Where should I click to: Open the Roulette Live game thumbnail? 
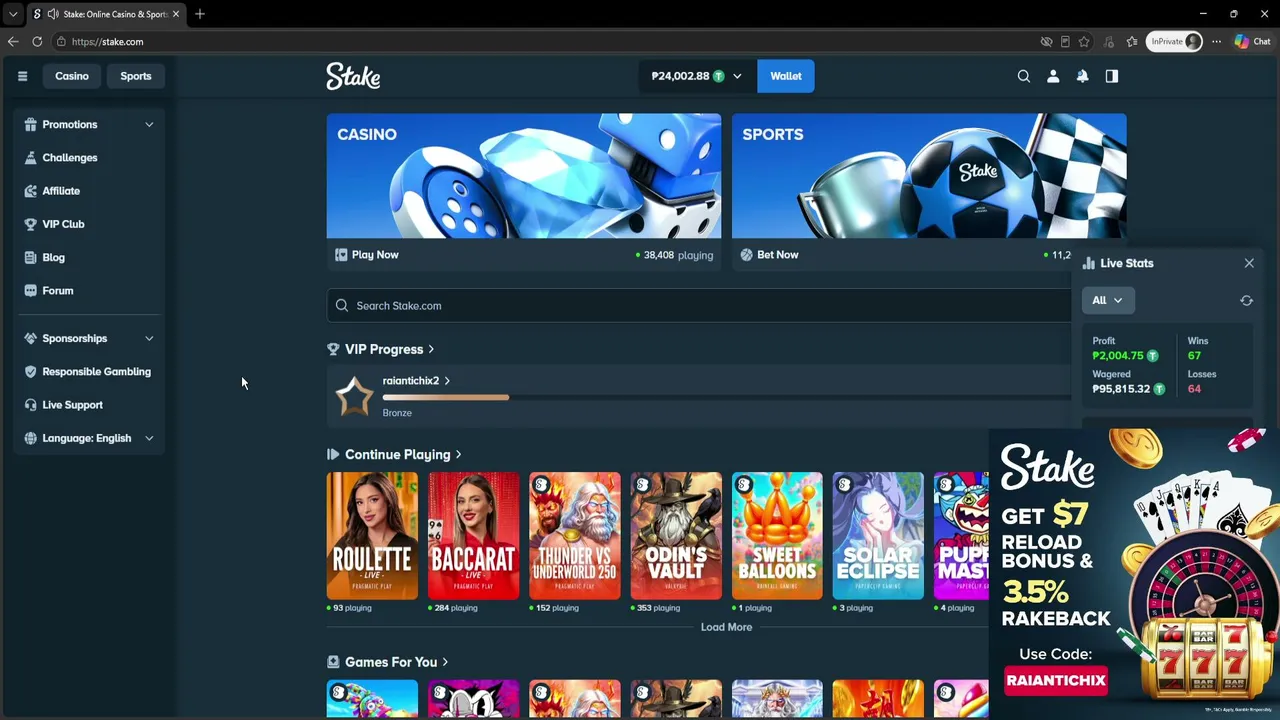372,536
